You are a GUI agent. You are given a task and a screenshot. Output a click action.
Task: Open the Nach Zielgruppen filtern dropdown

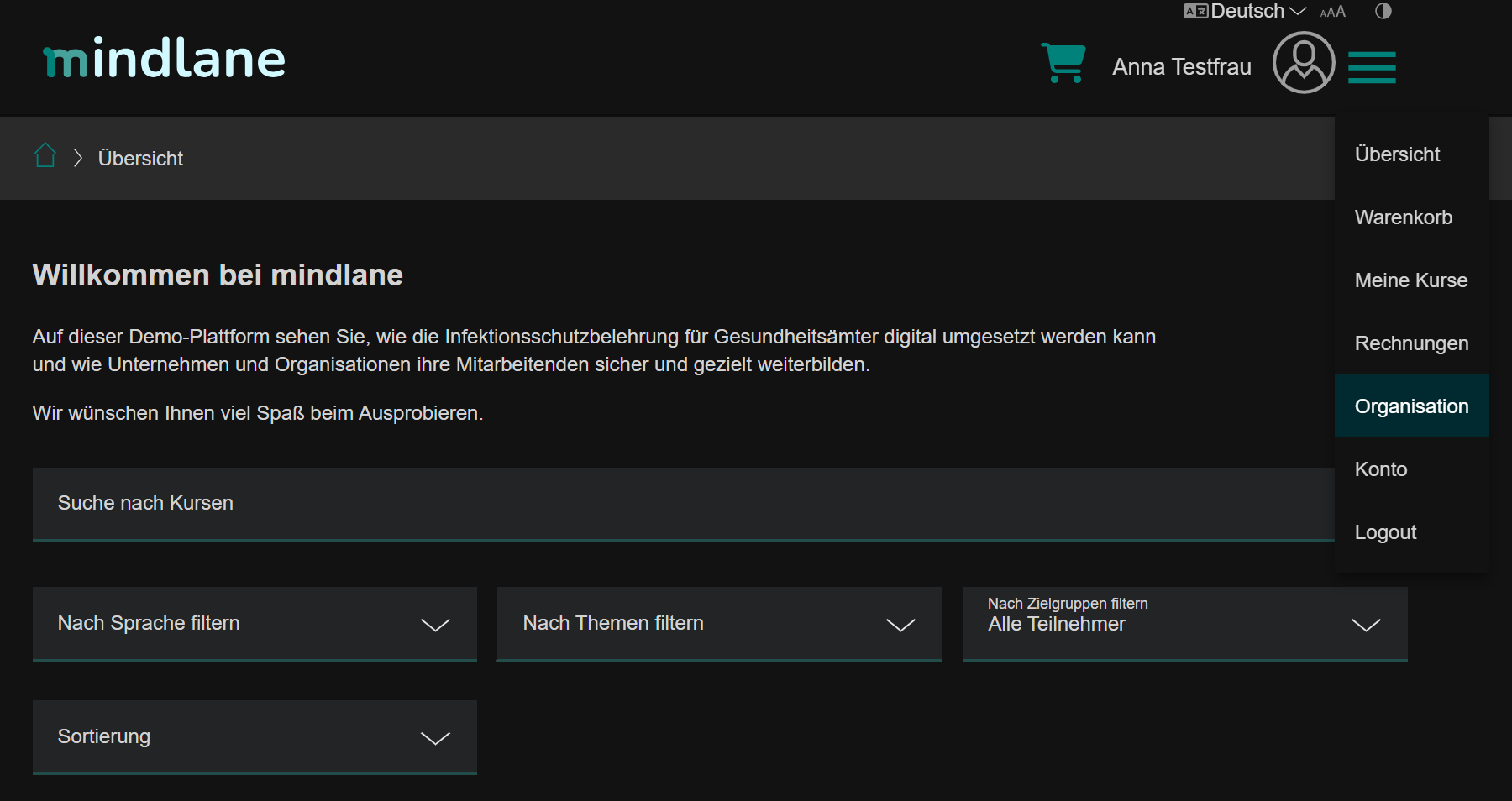[x=1184, y=624]
